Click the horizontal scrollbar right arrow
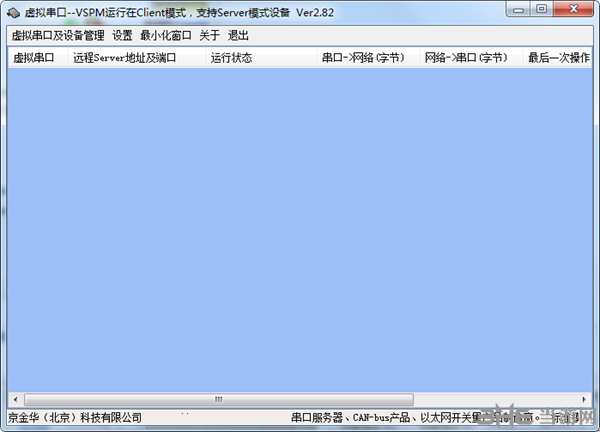 click(584, 400)
